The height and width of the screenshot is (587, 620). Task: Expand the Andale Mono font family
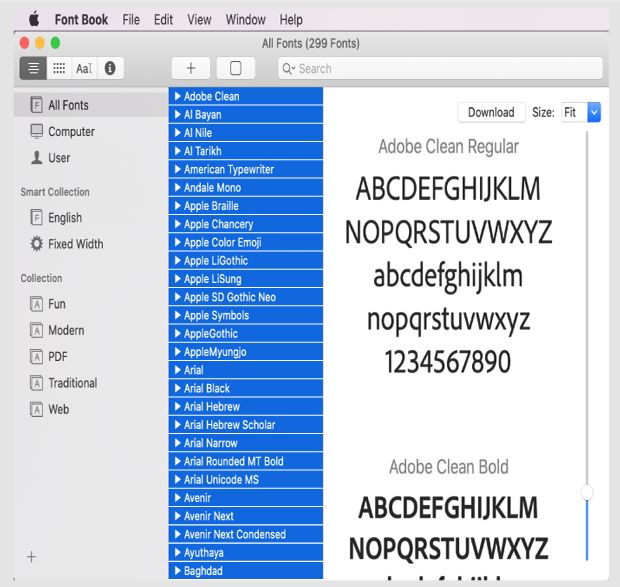[x=178, y=187]
